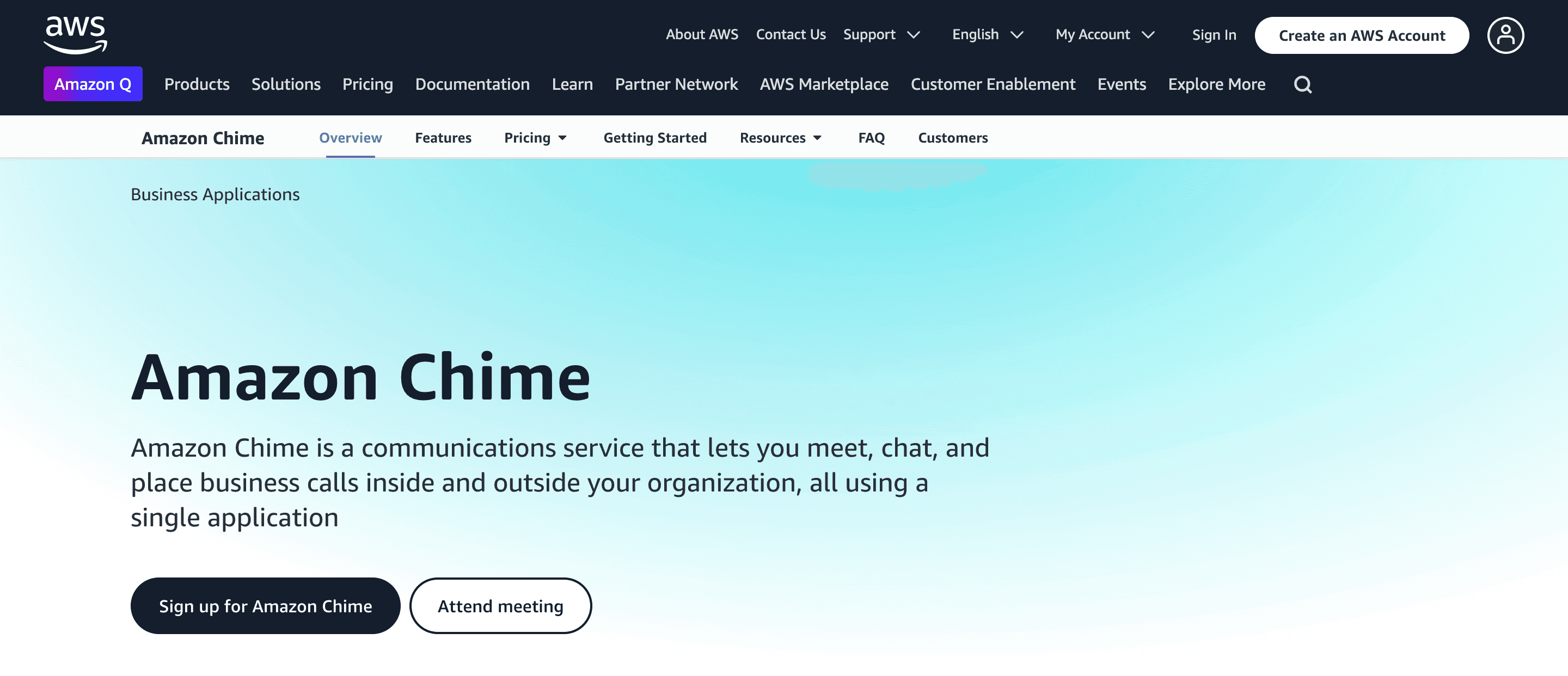Open the Products menu

tap(197, 84)
